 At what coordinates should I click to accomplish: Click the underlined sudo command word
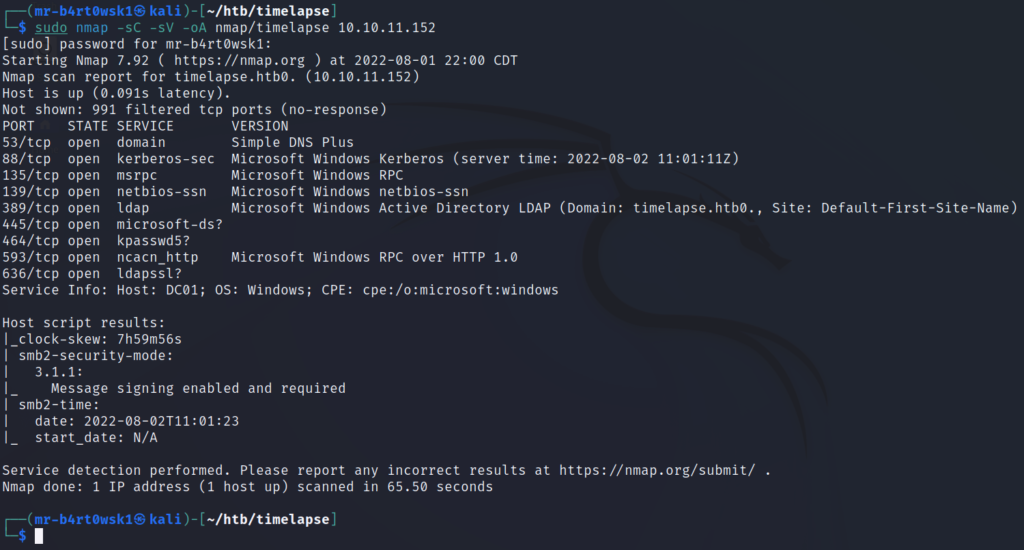(x=51, y=28)
